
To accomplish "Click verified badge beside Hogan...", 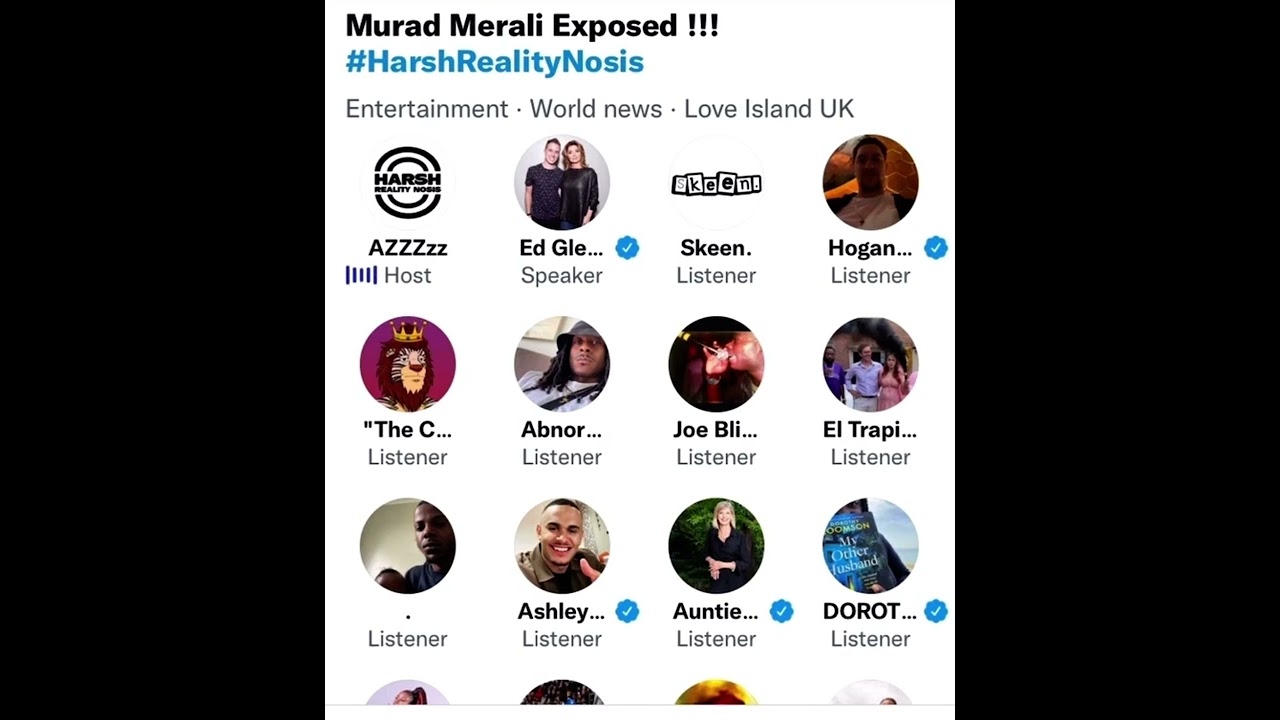I will coord(935,248).
